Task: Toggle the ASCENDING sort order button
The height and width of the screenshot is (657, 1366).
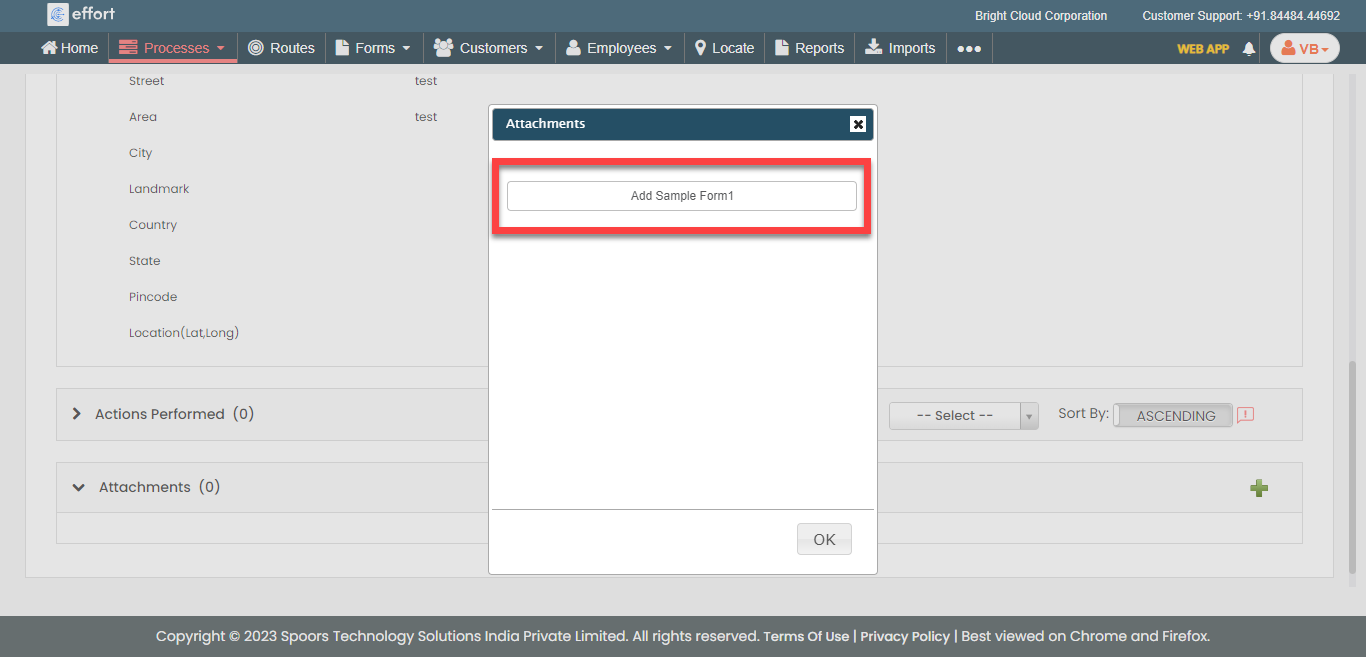Action: (1174, 416)
